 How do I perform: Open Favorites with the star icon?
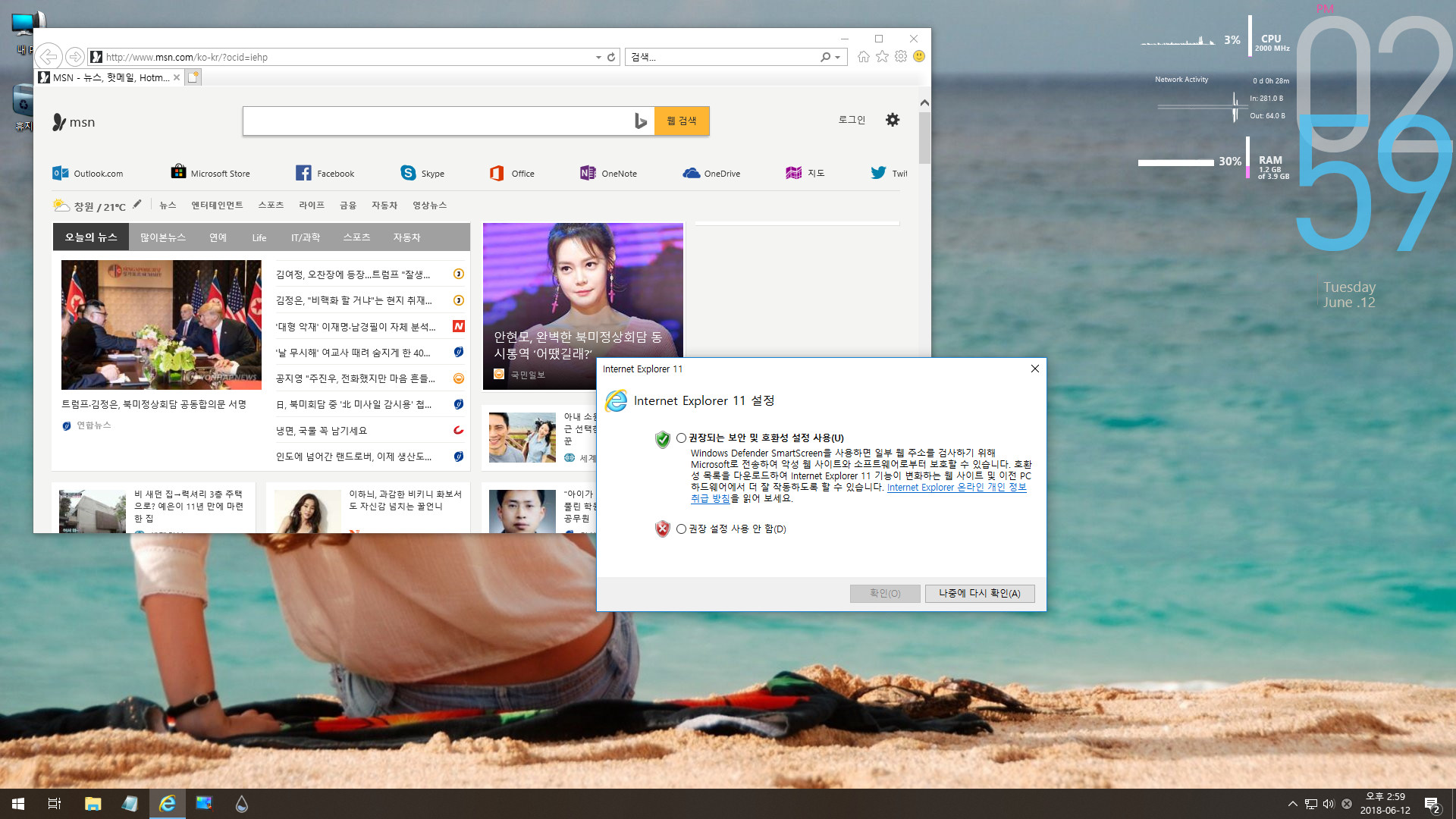pos(882,56)
